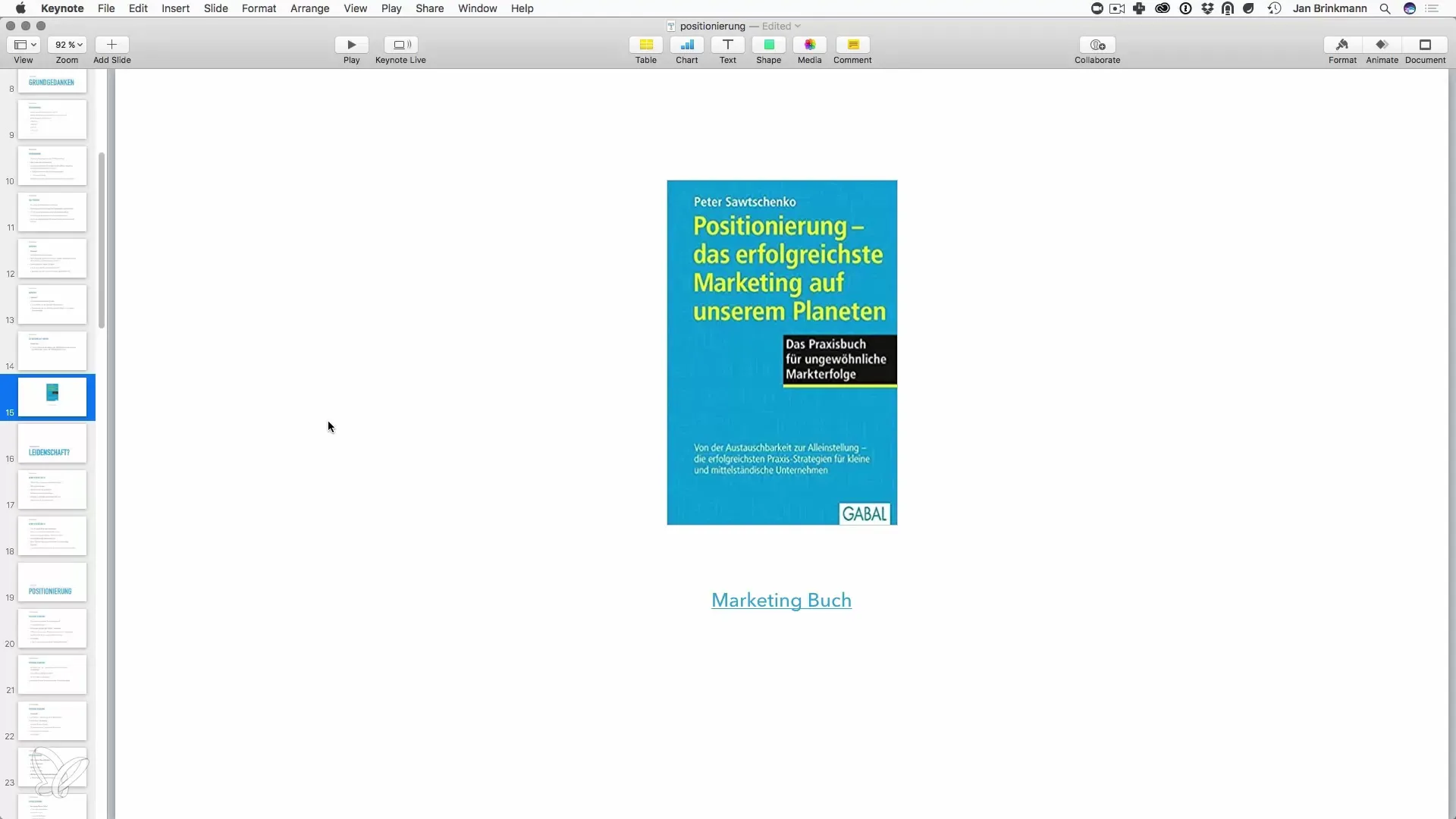Select slide 10 thumbnail
Image resolution: width=1456 pixels, height=819 pixels.
coord(52,165)
